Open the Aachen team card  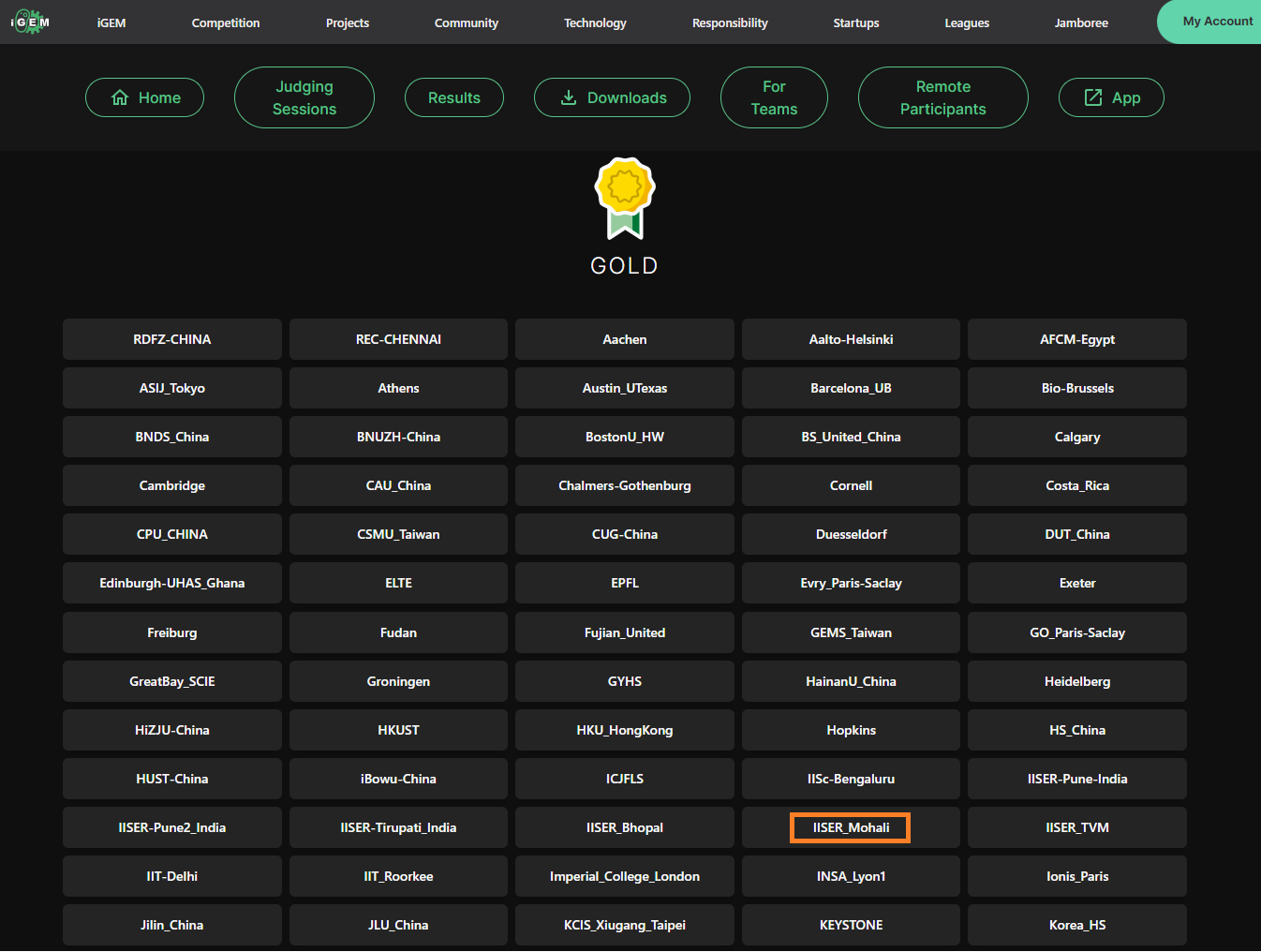coord(625,339)
